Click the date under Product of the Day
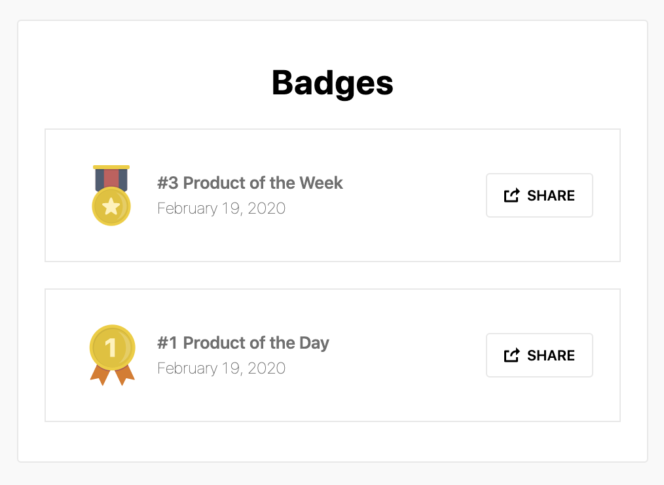Screen dimensions: 664x485 [221, 368]
